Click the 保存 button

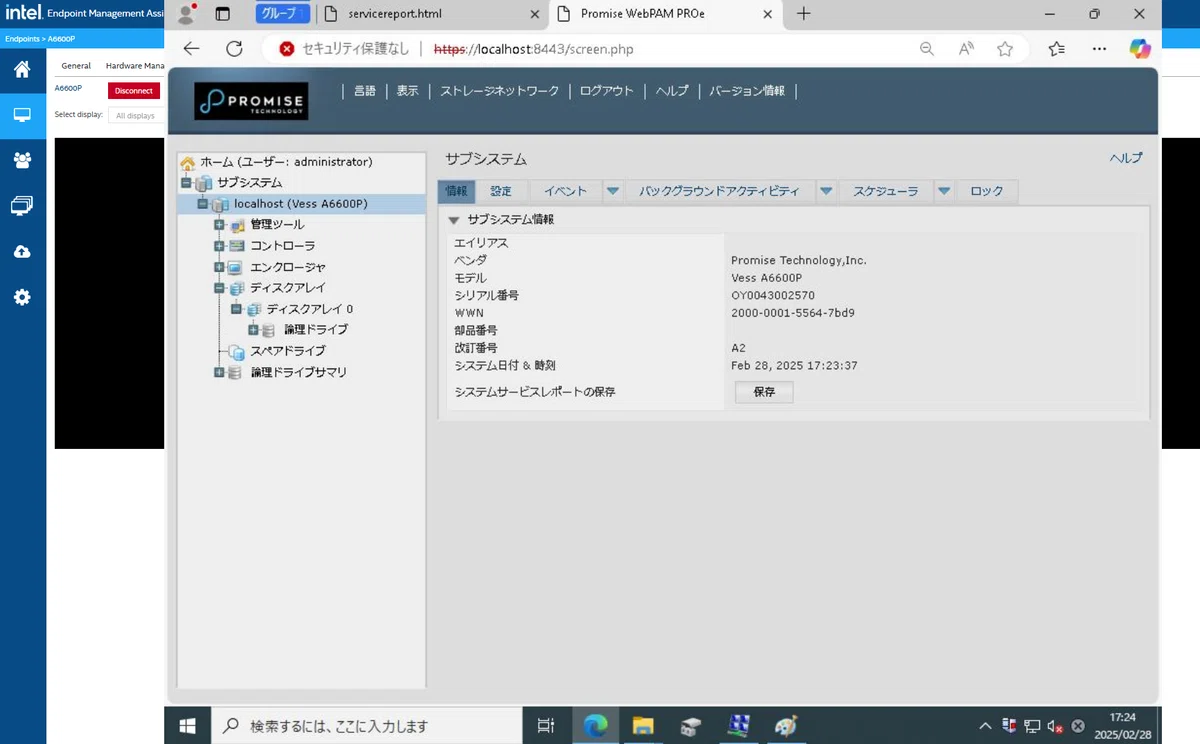(764, 392)
